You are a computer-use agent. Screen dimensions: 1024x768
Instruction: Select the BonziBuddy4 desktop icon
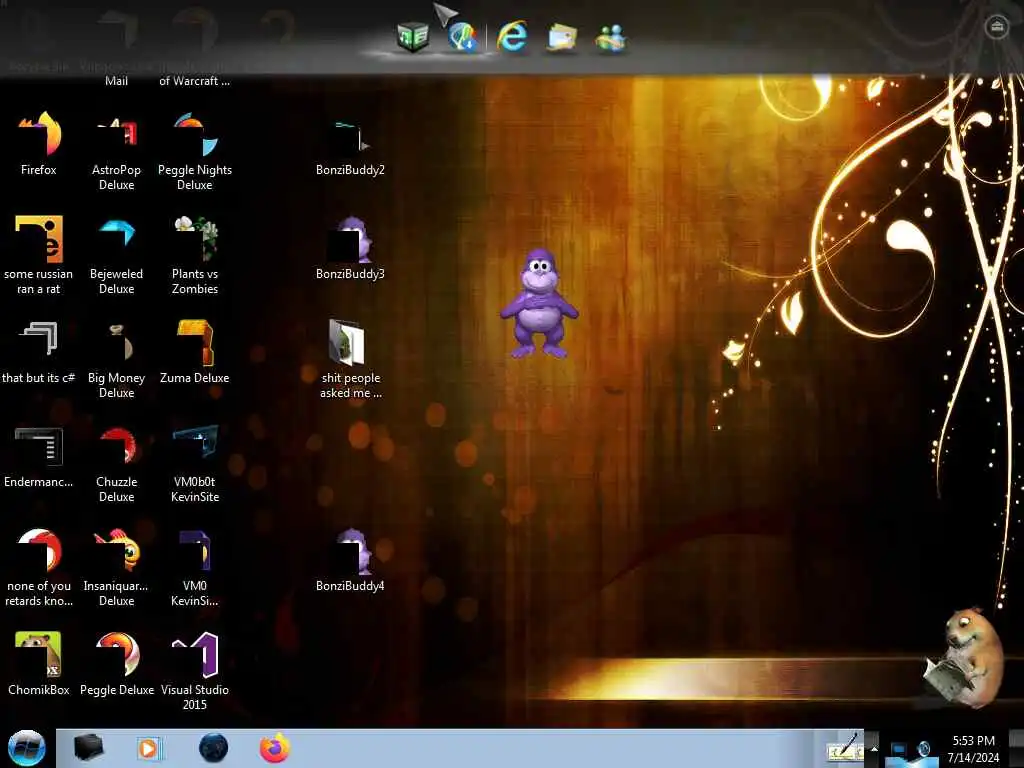(350, 560)
